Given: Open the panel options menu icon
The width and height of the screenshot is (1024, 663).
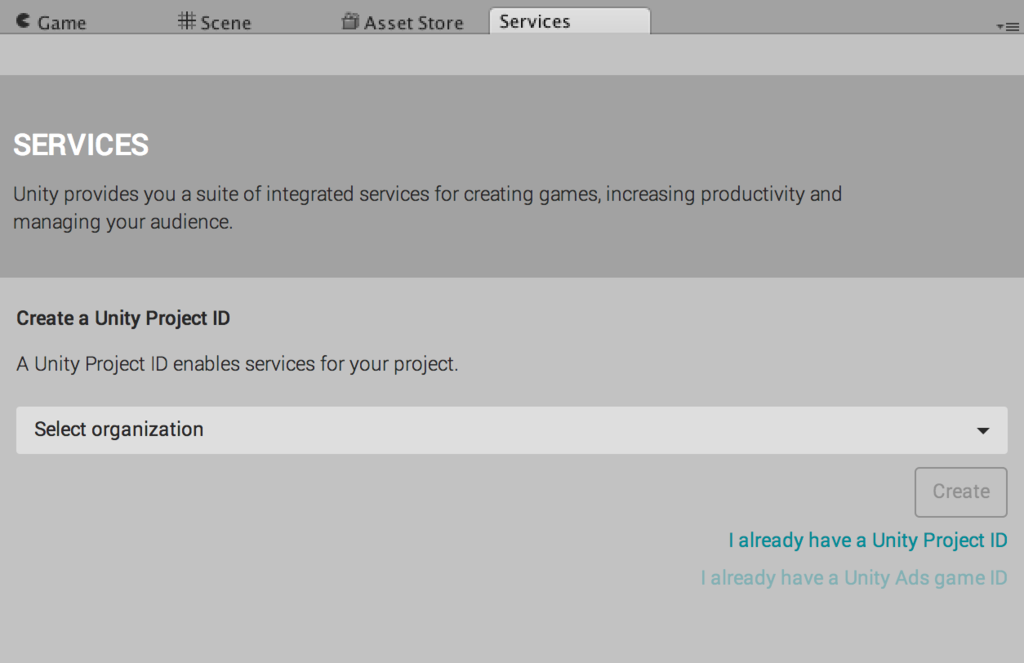Looking at the screenshot, I should (1007, 26).
